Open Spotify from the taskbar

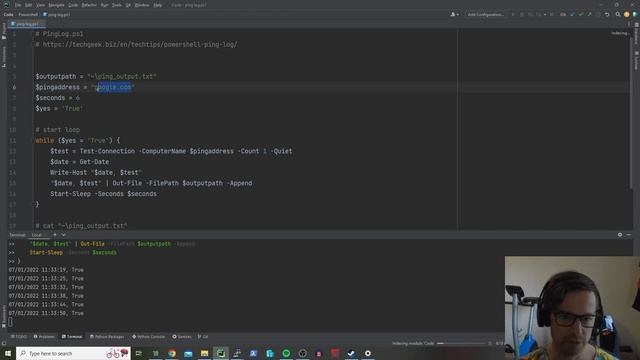[286, 353]
